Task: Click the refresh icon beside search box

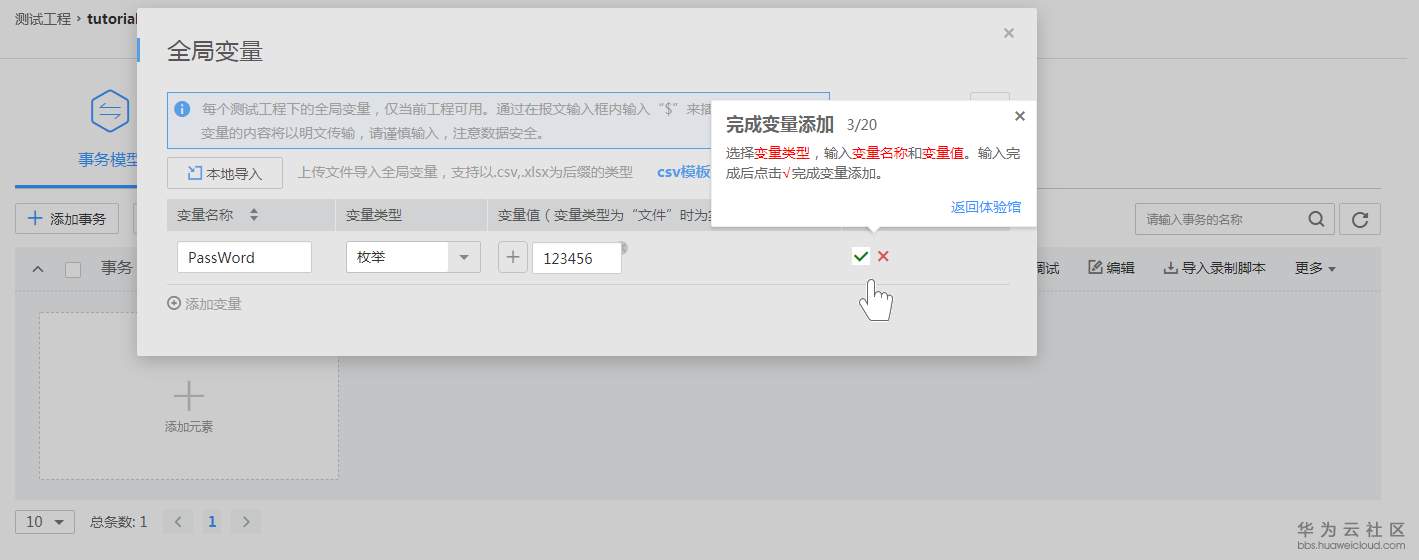Action: (x=1360, y=219)
